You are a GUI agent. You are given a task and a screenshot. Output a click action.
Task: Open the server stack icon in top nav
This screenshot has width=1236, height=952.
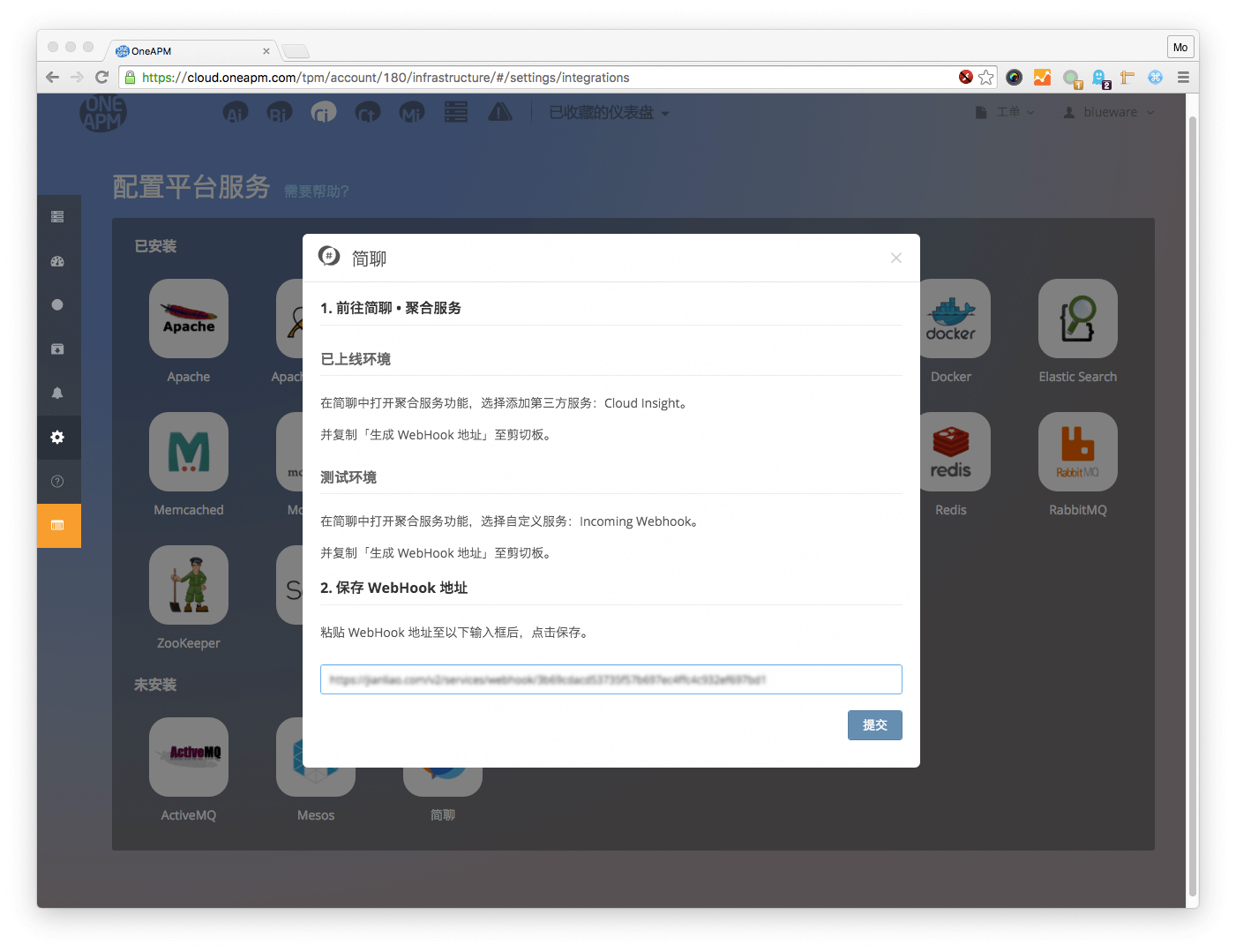point(456,112)
